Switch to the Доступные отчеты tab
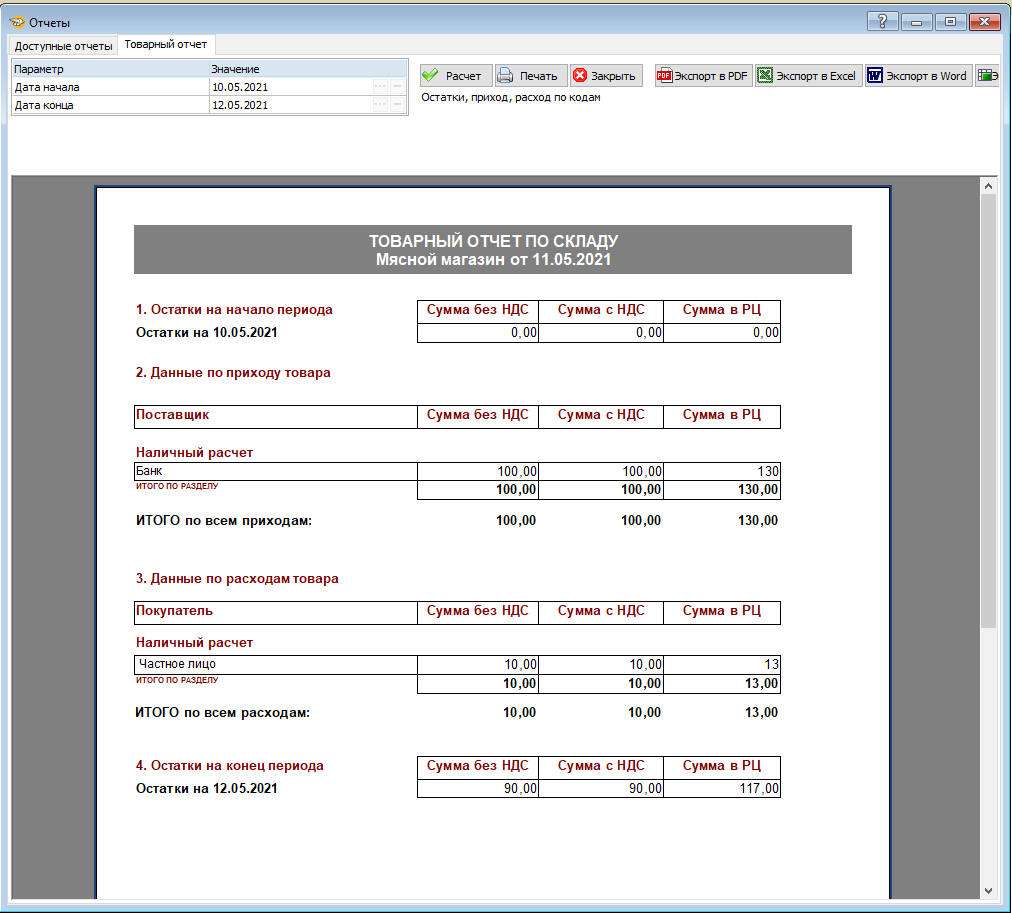1012x913 pixels. tap(63, 46)
